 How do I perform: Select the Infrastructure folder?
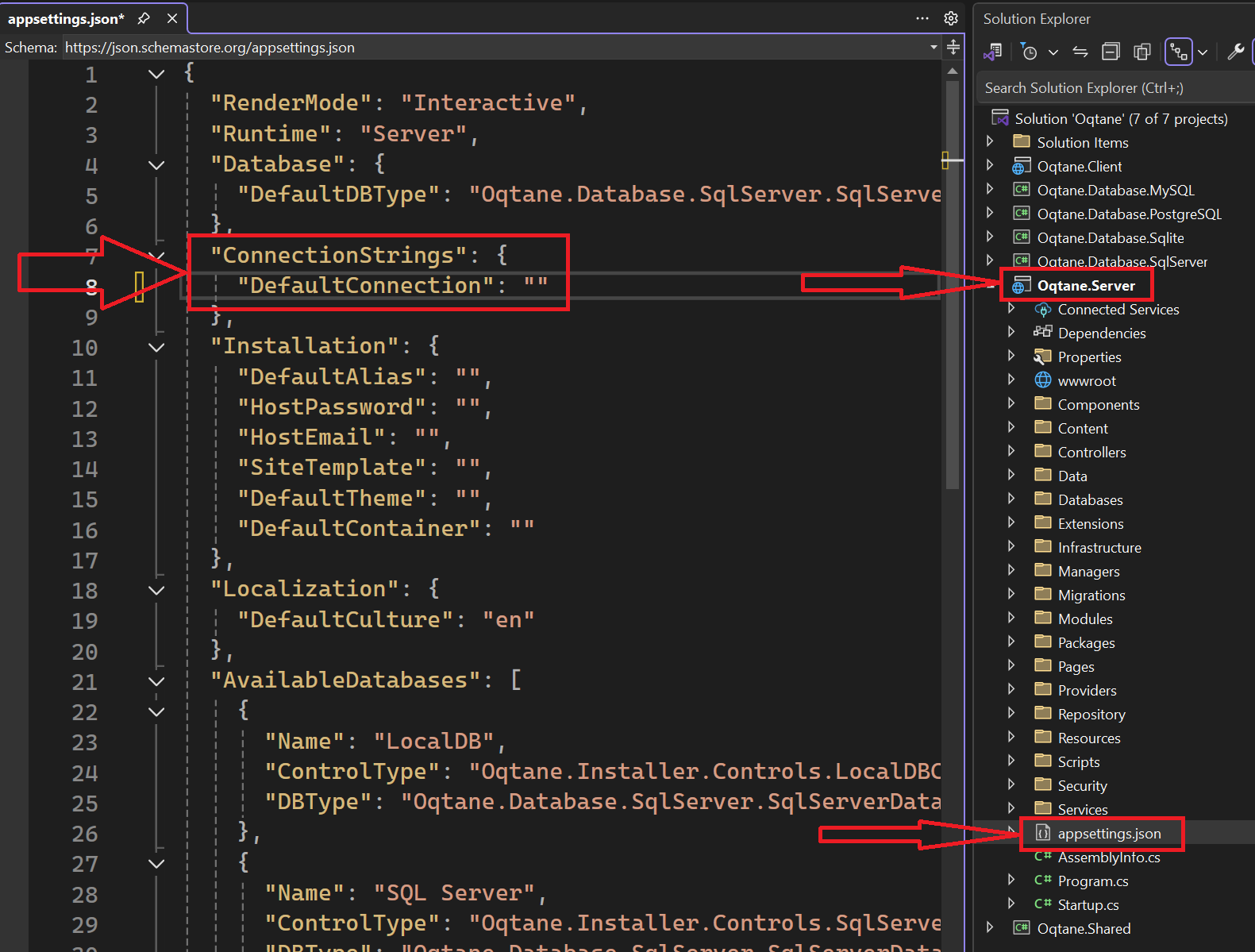tap(1099, 547)
